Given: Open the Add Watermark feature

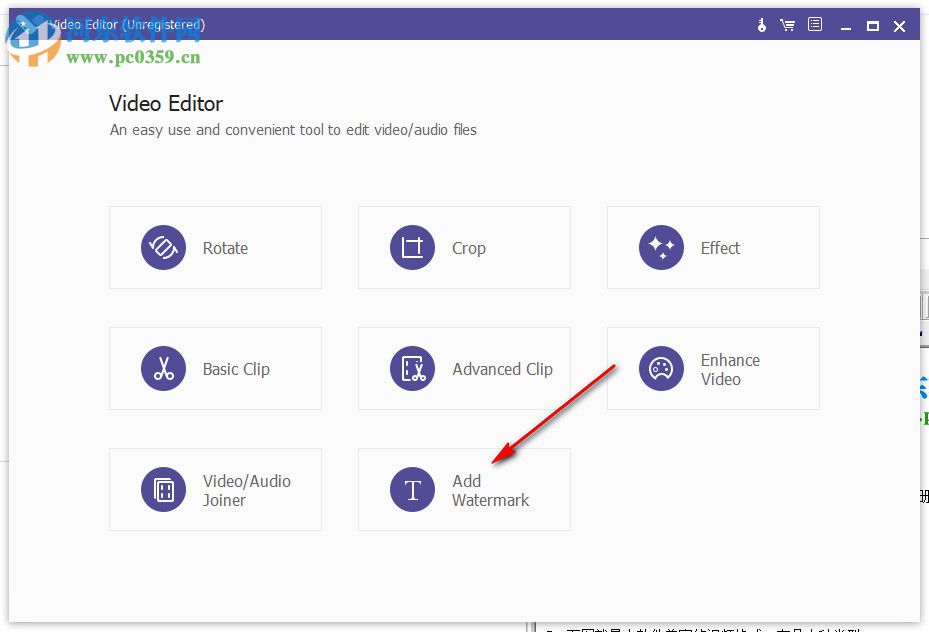Looking at the screenshot, I should pos(463,489).
